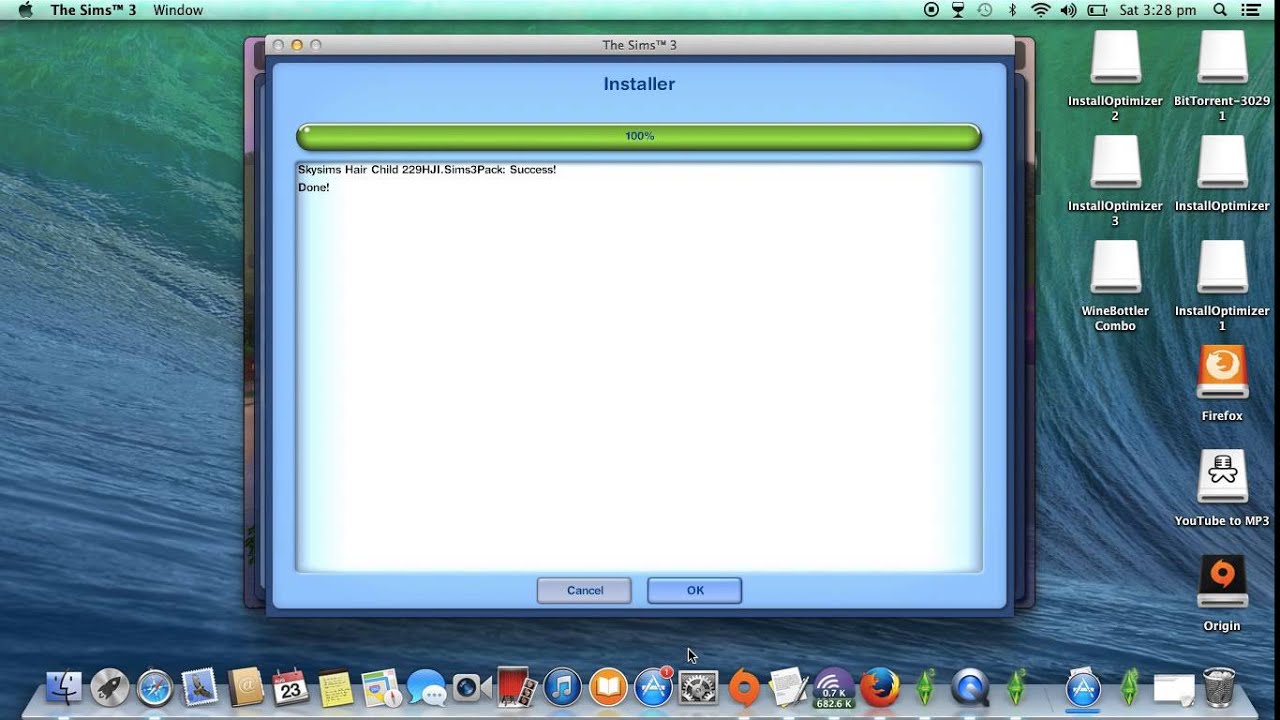Image resolution: width=1280 pixels, height=720 pixels.
Task: Open QuickTime Player in the Dock
Action: coord(969,687)
